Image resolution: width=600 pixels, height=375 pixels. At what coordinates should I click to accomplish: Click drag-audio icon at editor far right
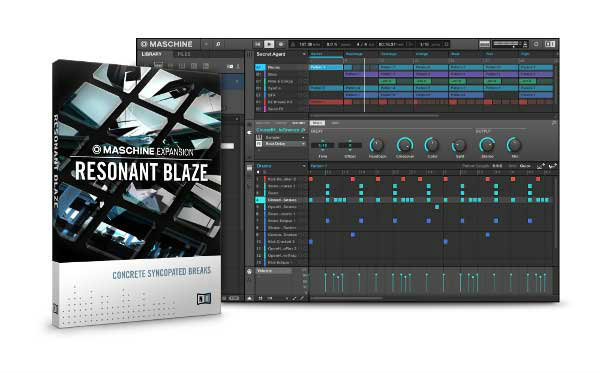click(x=553, y=166)
